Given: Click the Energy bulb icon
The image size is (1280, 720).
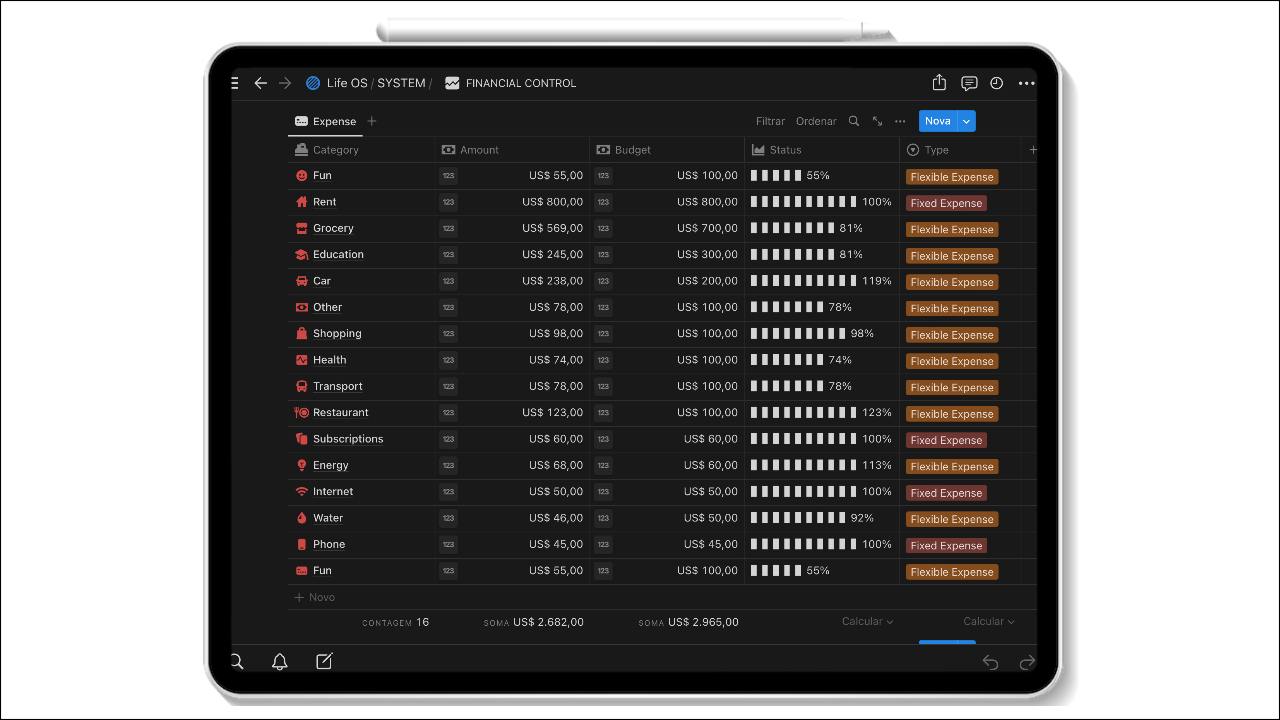Looking at the screenshot, I should (x=302, y=465).
